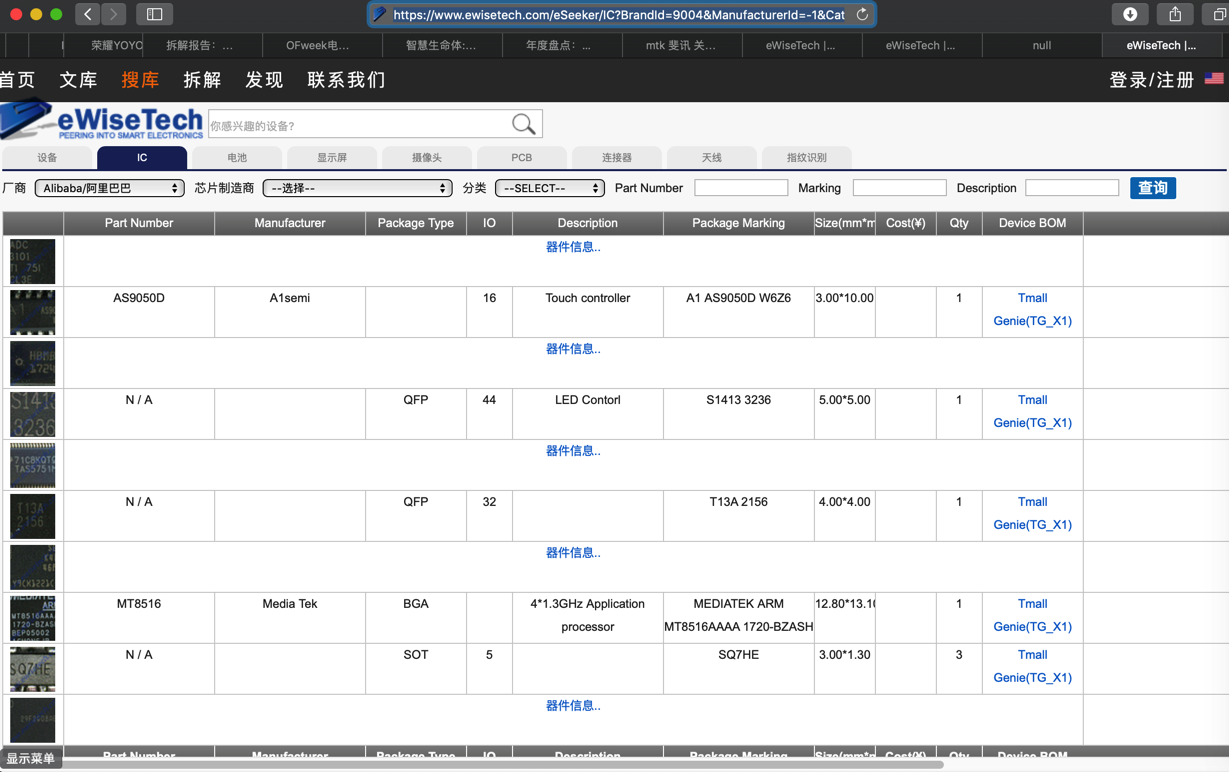The width and height of the screenshot is (1229, 772).
Task: Open the Tmall Genie(TG_X1) link in MT8516 row
Action: [1032, 616]
